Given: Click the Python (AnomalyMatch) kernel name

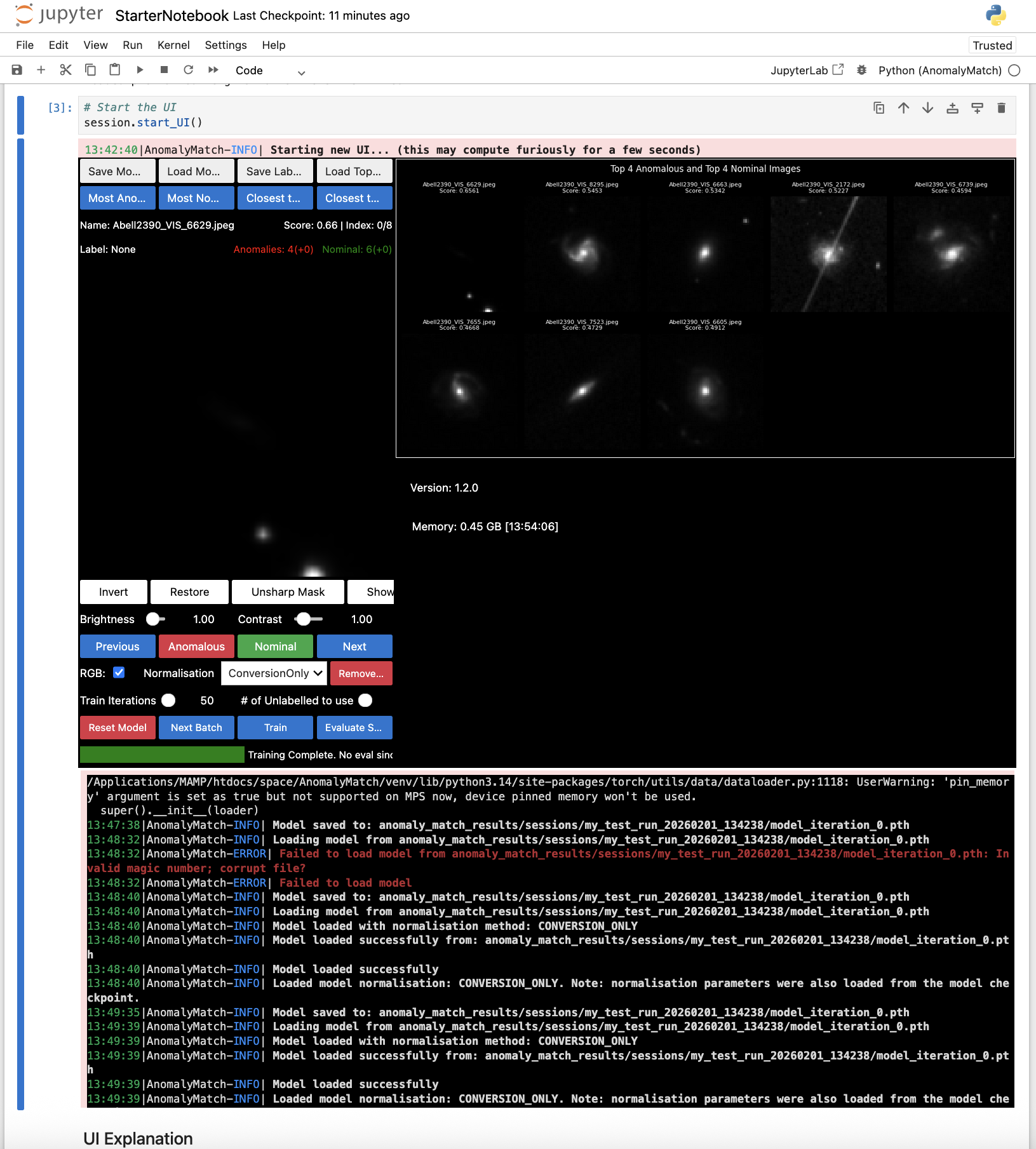Looking at the screenshot, I should (x=940, y=71).
